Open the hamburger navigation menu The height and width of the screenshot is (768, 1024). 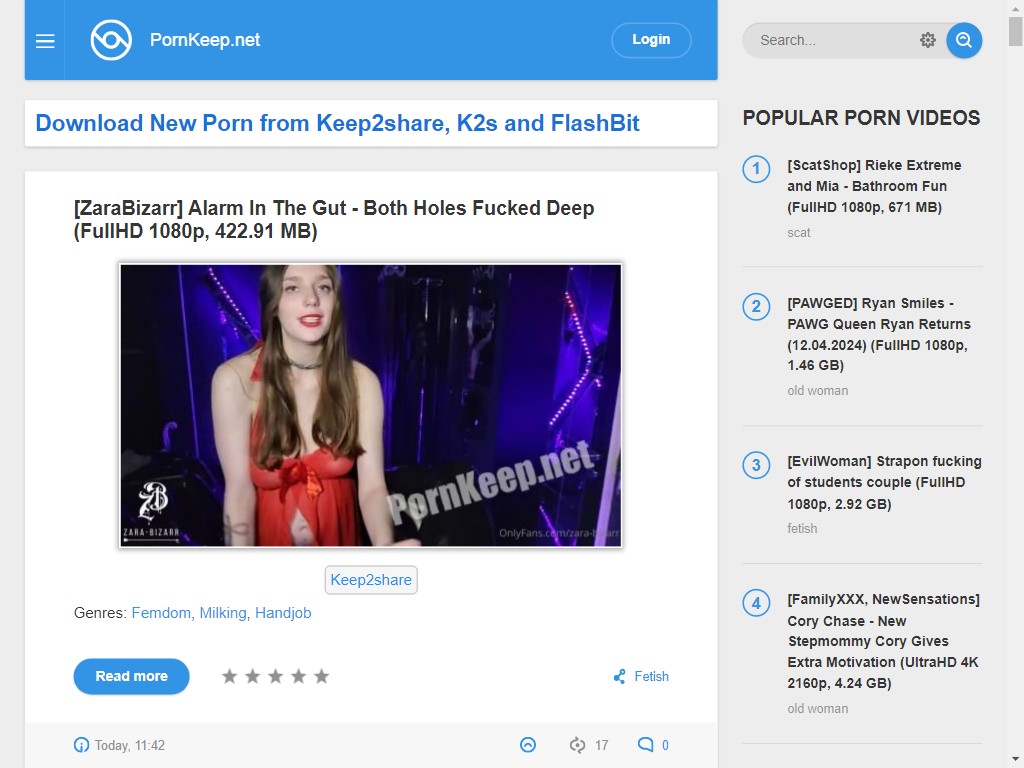(45, 41)
